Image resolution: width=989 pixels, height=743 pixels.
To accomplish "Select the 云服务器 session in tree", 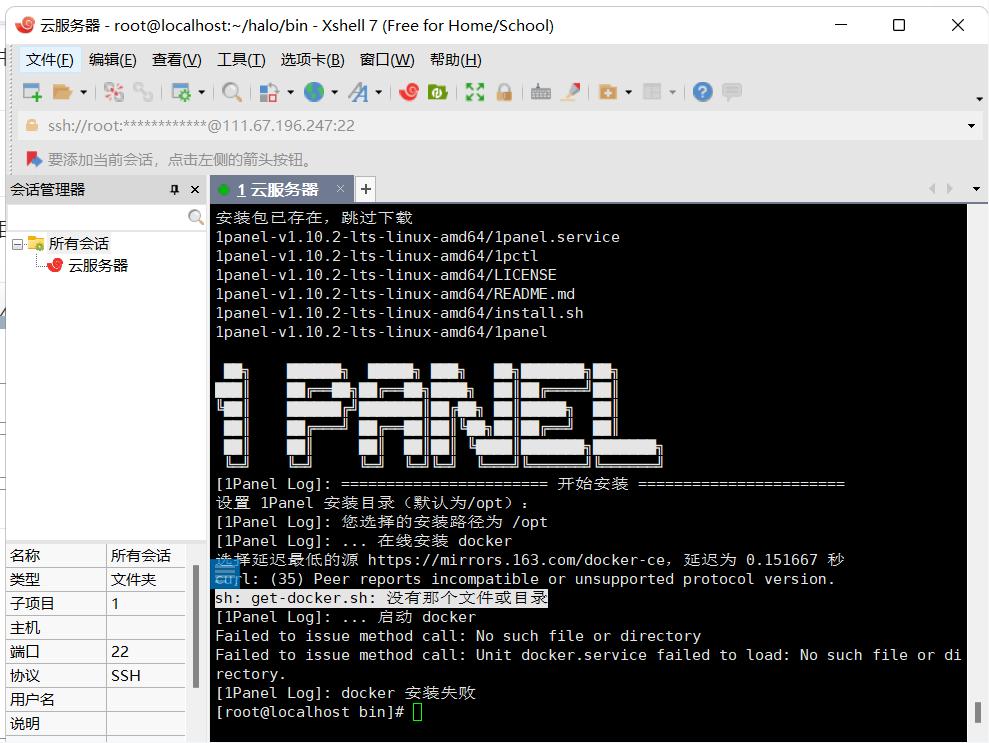I will pyautogui.click(x=98, y=266).
